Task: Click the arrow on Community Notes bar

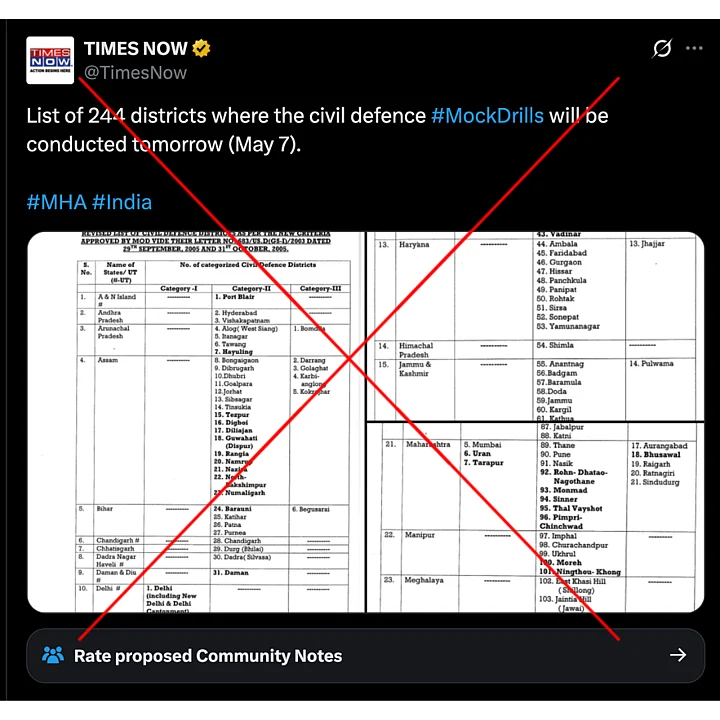Action: 678,656
